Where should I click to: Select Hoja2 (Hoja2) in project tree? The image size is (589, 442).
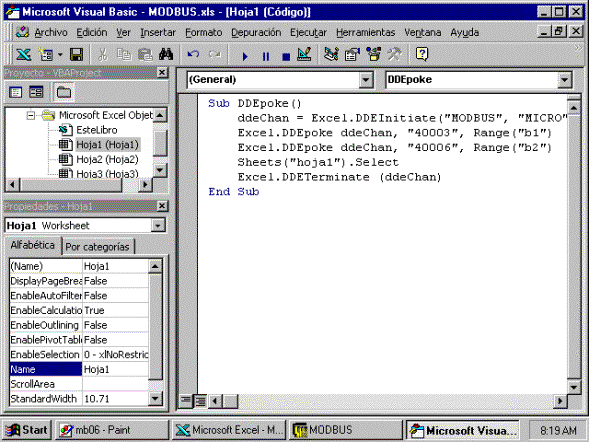pos(107,160)
